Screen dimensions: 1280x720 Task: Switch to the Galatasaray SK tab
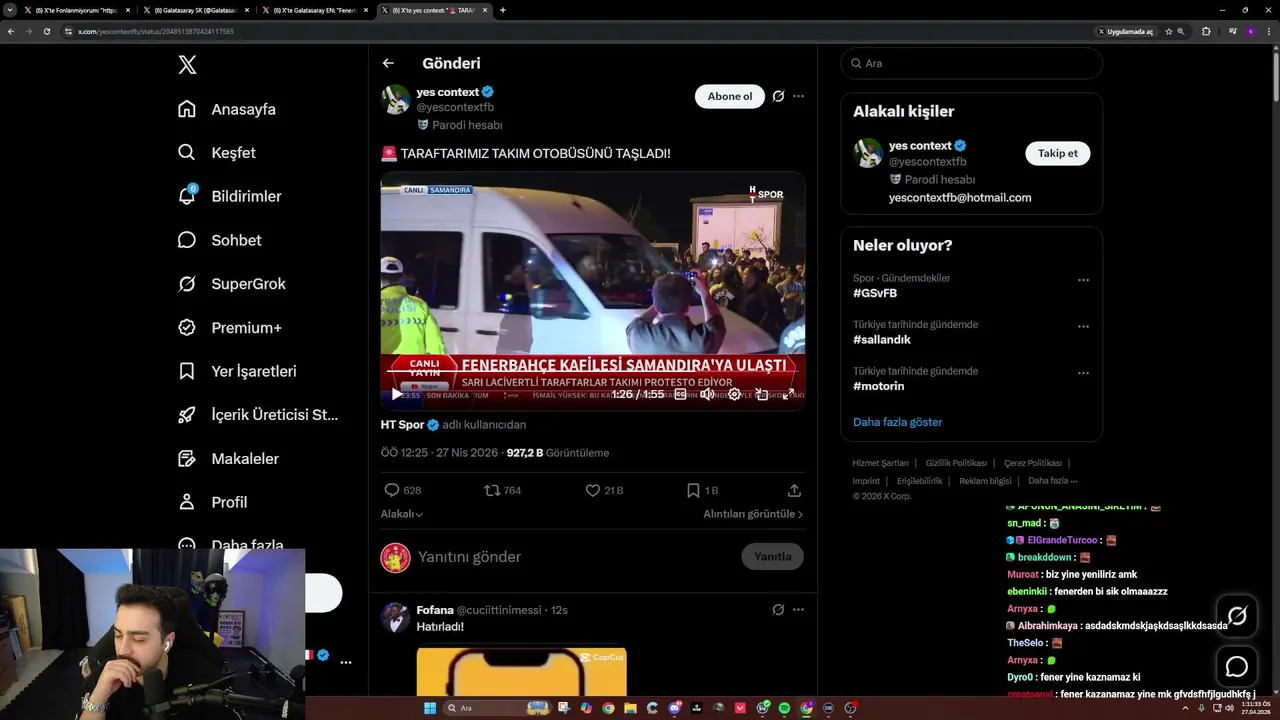point(195,10)
